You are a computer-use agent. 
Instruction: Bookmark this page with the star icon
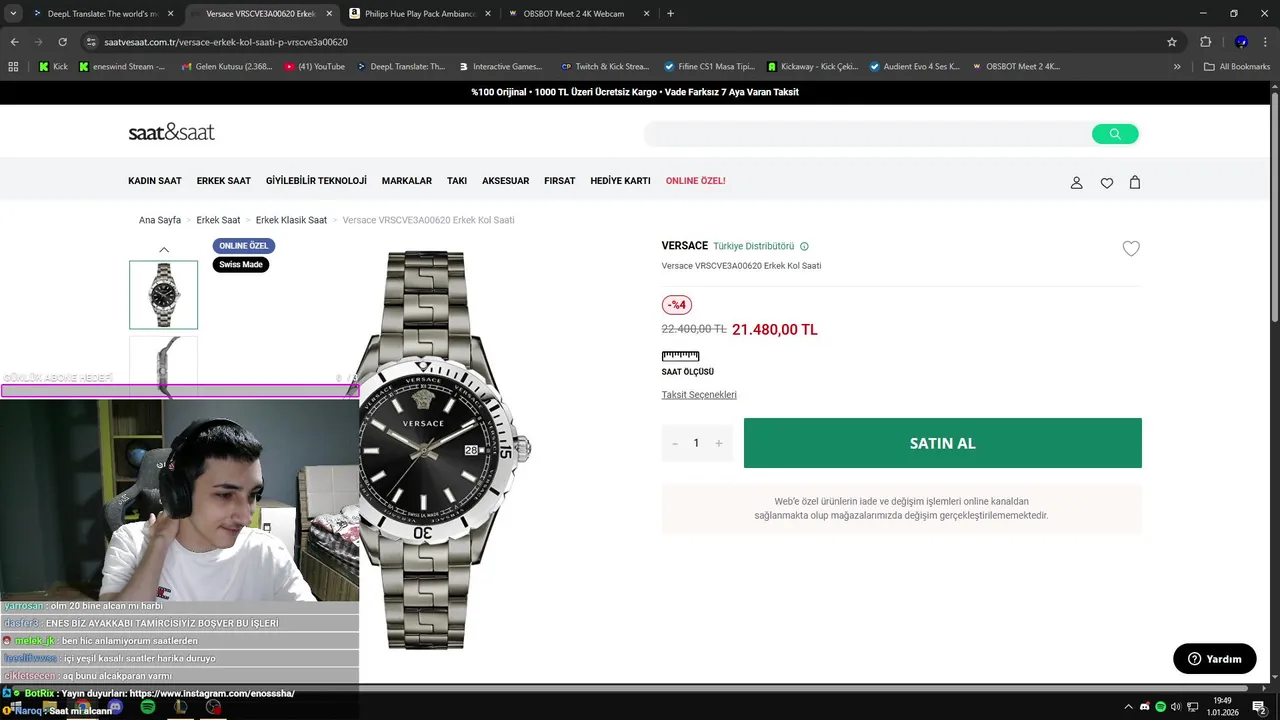point(1172,42)
